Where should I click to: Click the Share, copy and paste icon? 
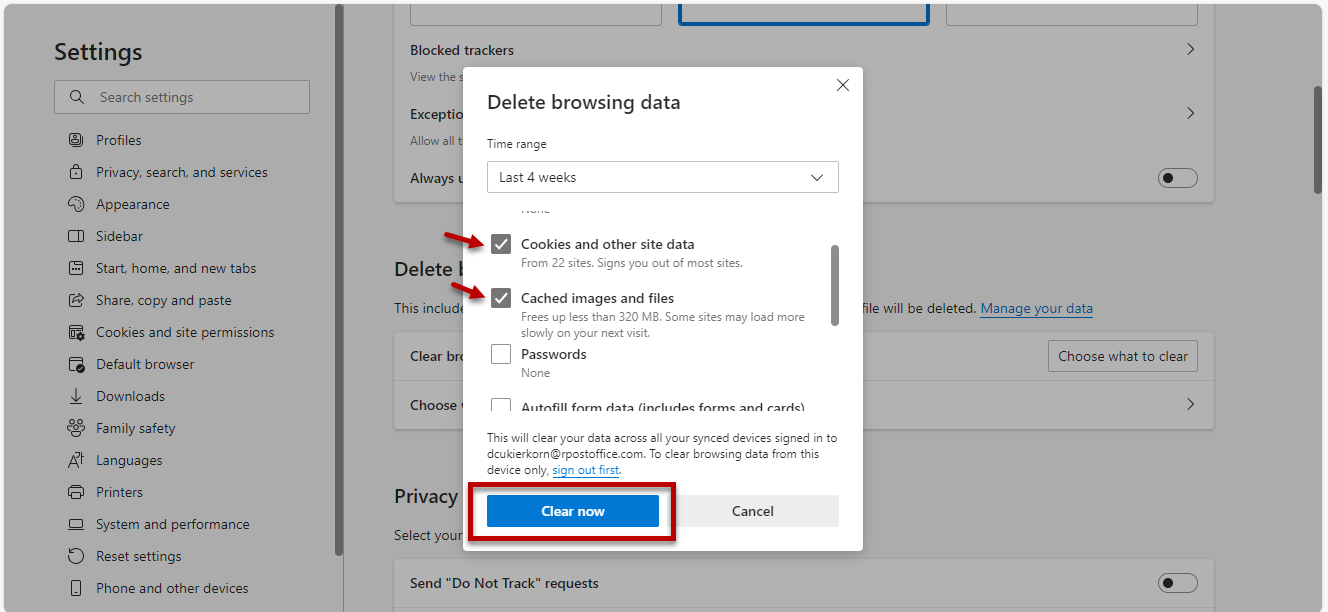pos(76,300)
